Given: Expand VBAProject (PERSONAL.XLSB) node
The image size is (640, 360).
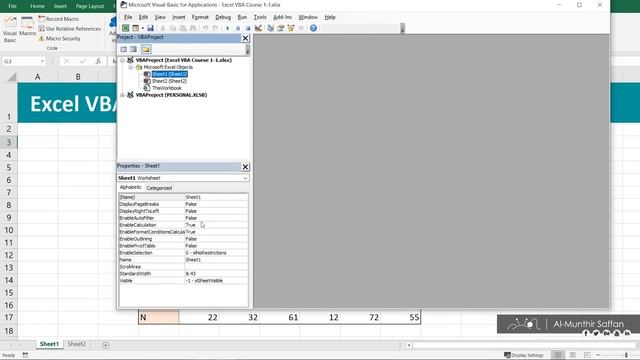Looking at the screenshot, I should point(122,95).
